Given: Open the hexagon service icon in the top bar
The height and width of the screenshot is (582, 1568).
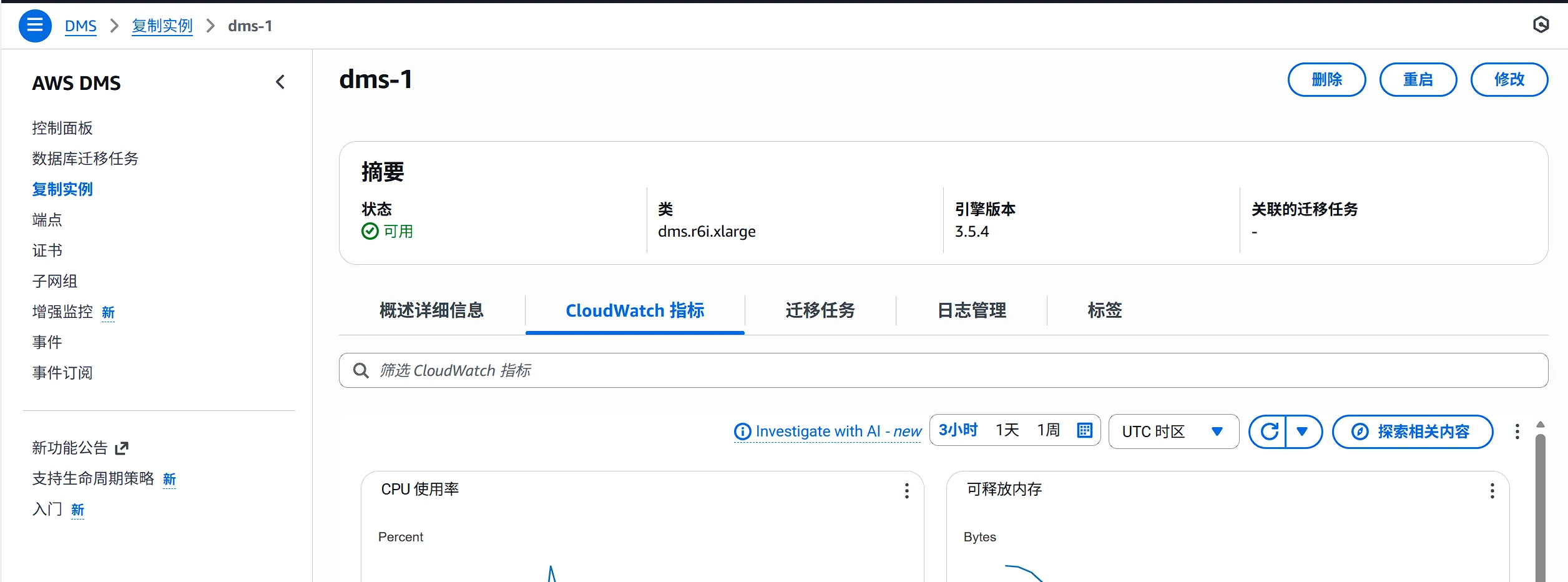Looking at the screenshot, I should coord(1541,24).
